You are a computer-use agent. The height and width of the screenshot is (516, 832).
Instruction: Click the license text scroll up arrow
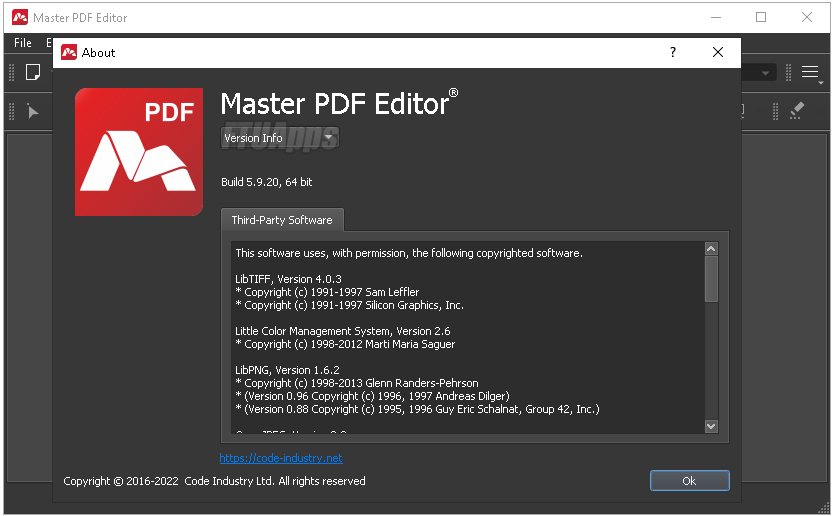pyautogui.click(x=711, y=248)
